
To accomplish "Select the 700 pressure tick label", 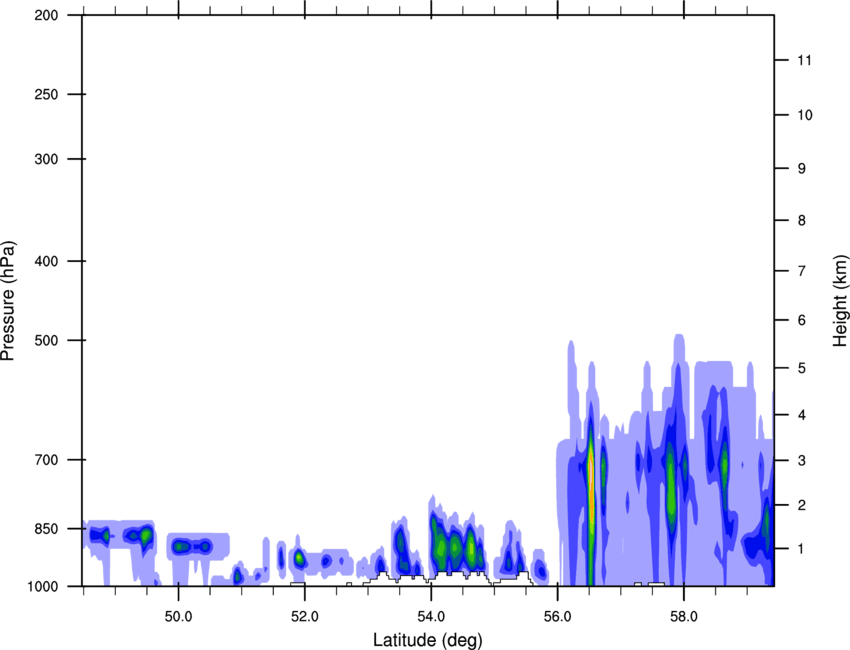I will tap(46, 460).
